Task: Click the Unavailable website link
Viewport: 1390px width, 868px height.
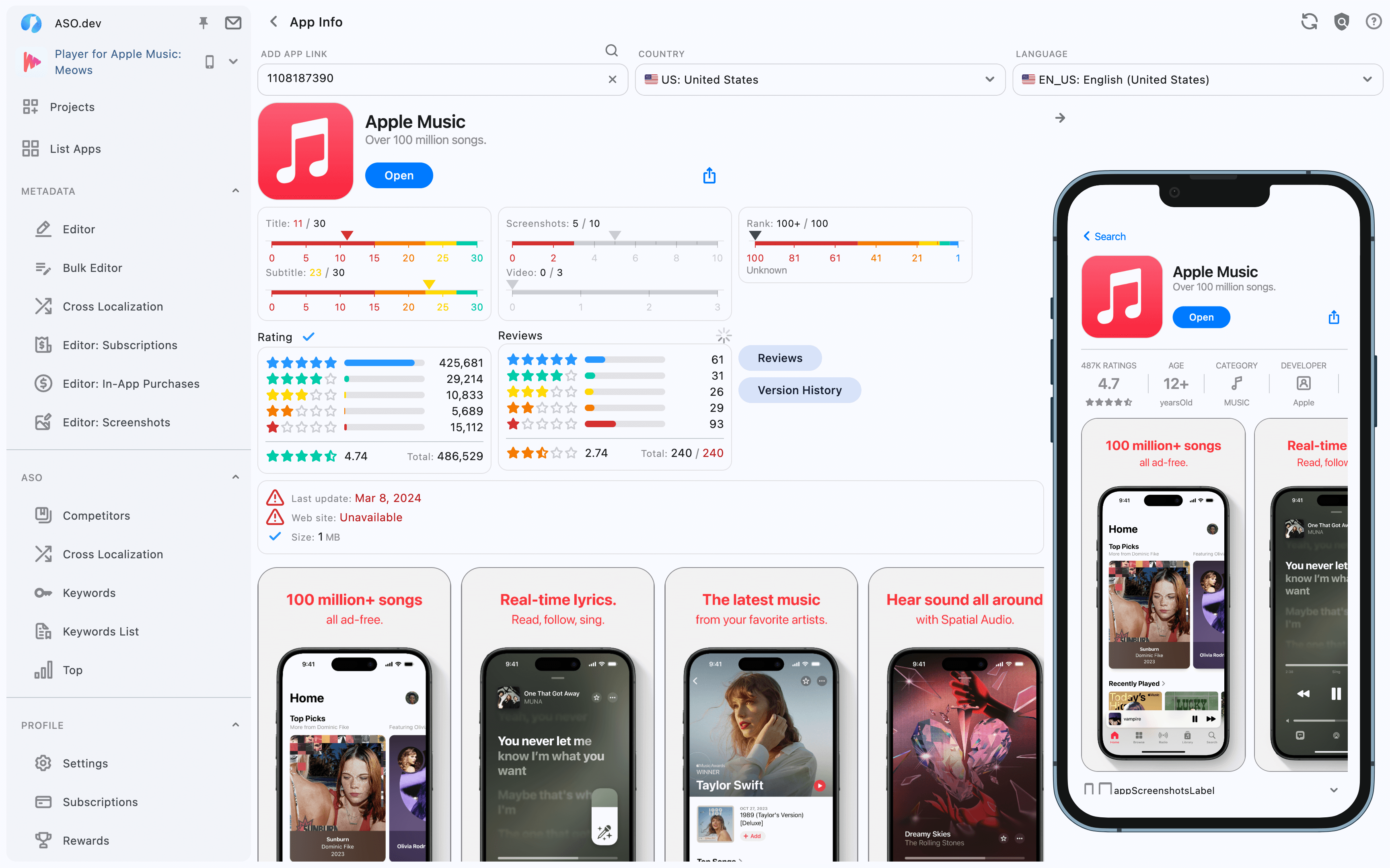Action: 371,517
